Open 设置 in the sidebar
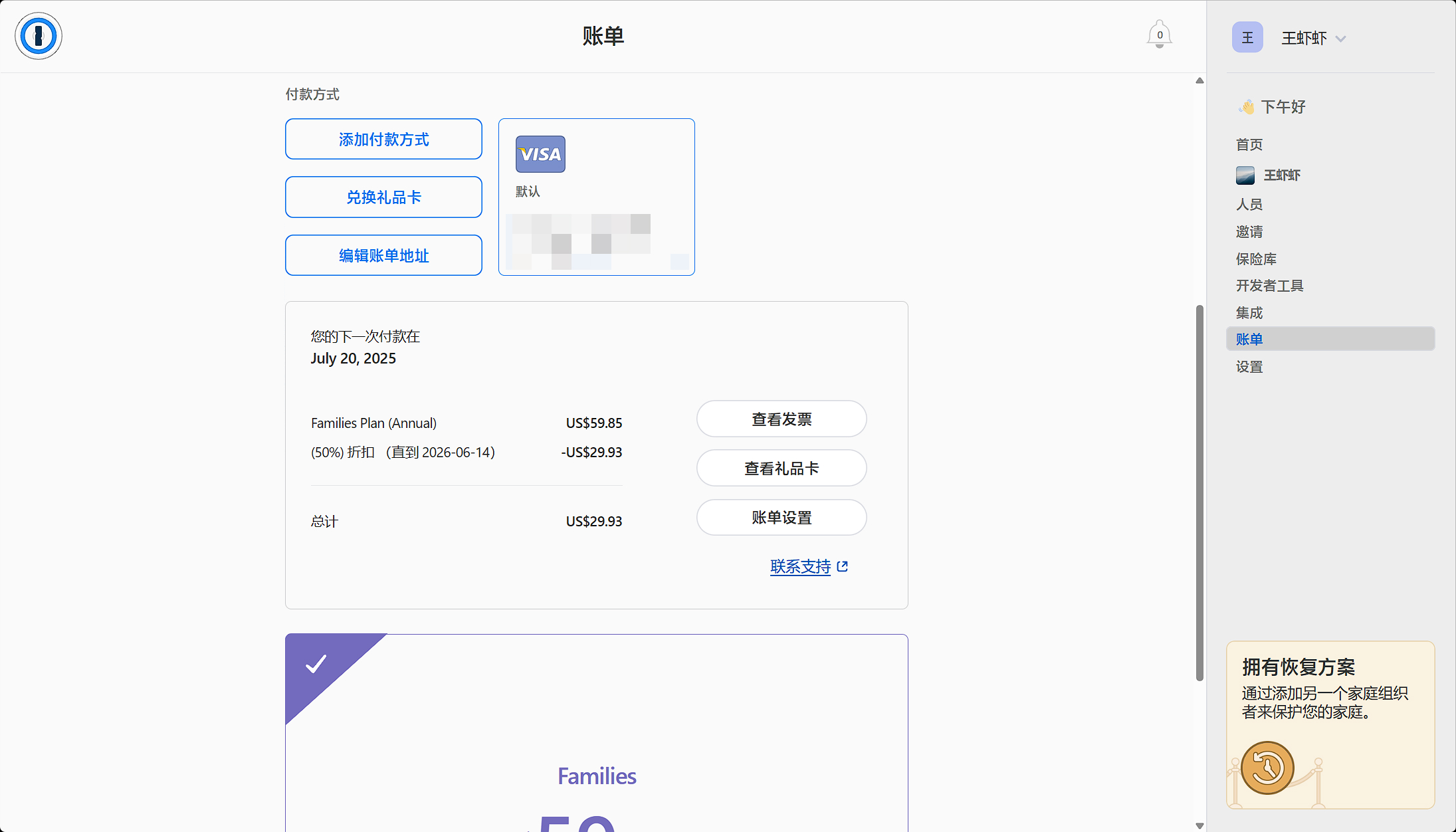This screenshot has width=1456, height=832. tap(1249, 366)
